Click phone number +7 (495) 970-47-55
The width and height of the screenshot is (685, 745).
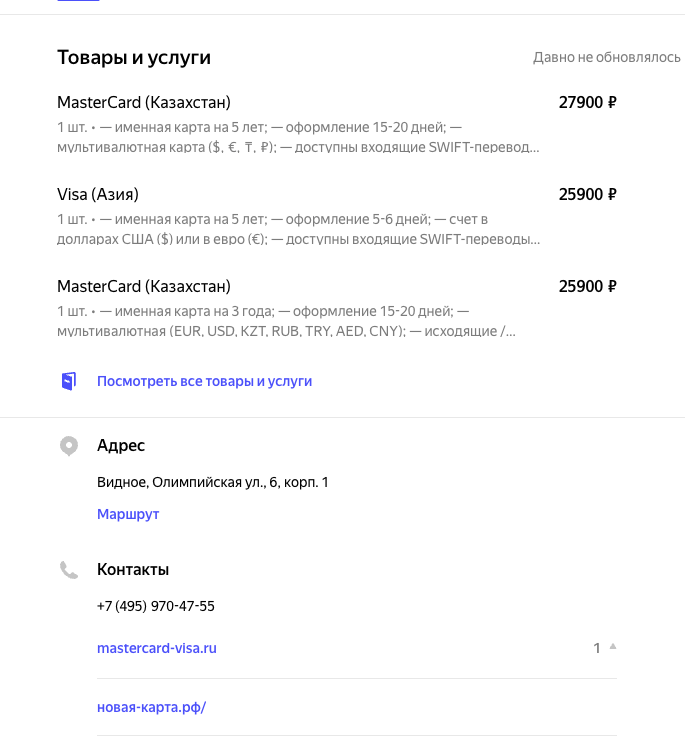tap(156, 606)
